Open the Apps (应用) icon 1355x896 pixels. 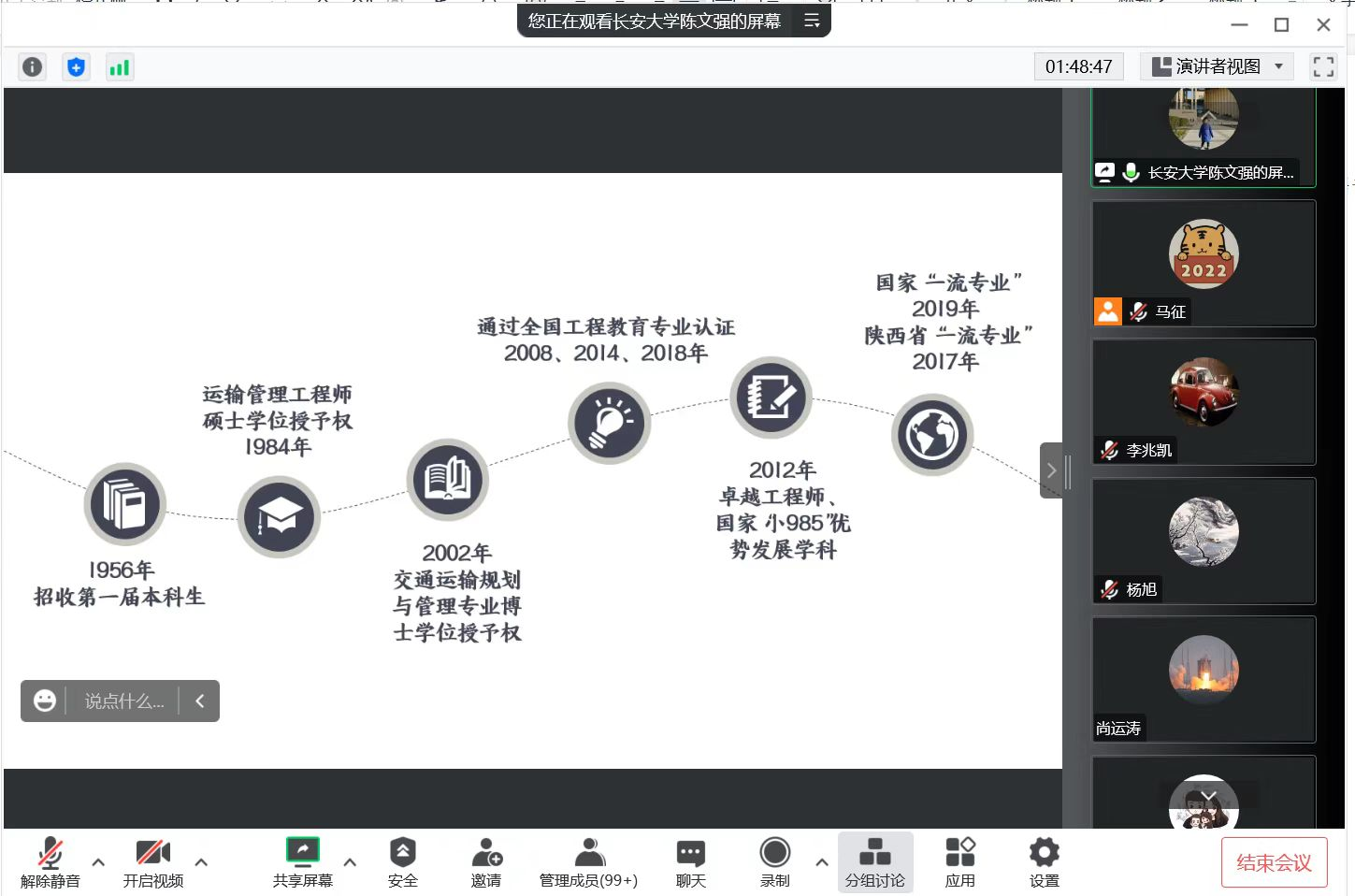[x=959, y=862]
